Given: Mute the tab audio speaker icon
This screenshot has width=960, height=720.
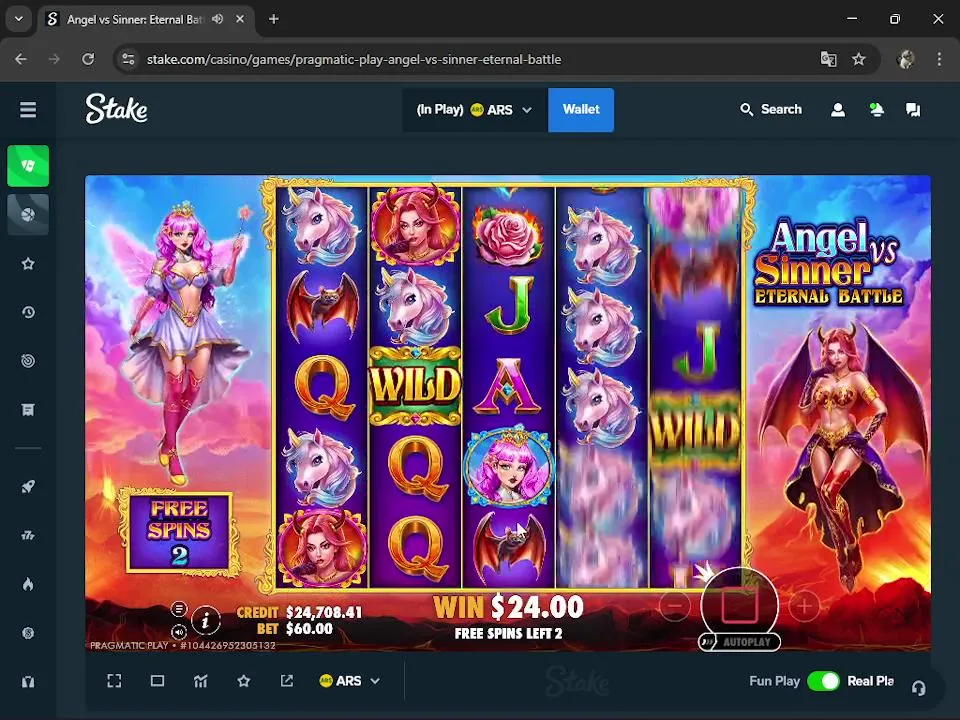Looking at the screenshot, I should (217, 19).
